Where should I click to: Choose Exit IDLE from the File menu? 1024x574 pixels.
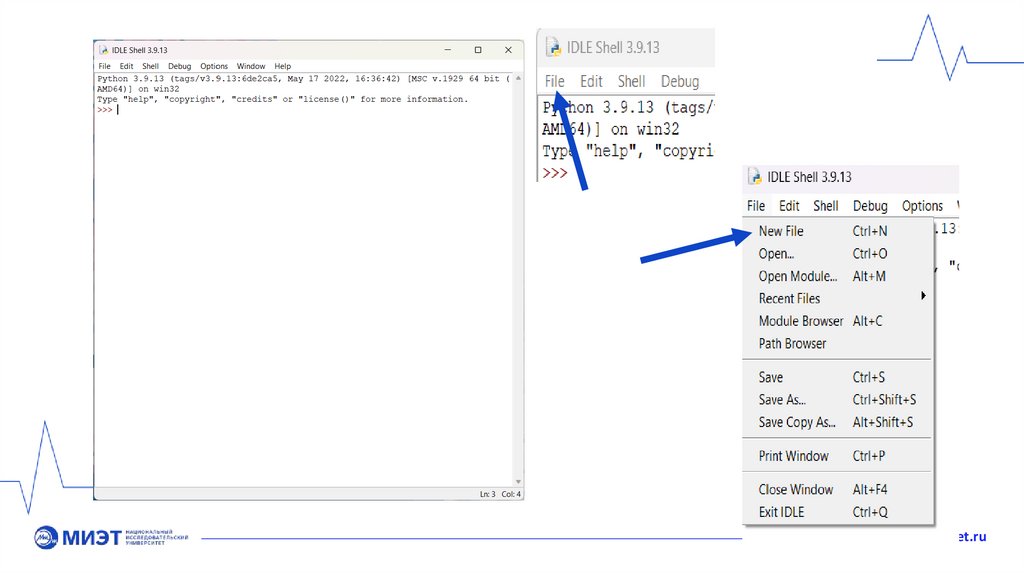(838, 512)
